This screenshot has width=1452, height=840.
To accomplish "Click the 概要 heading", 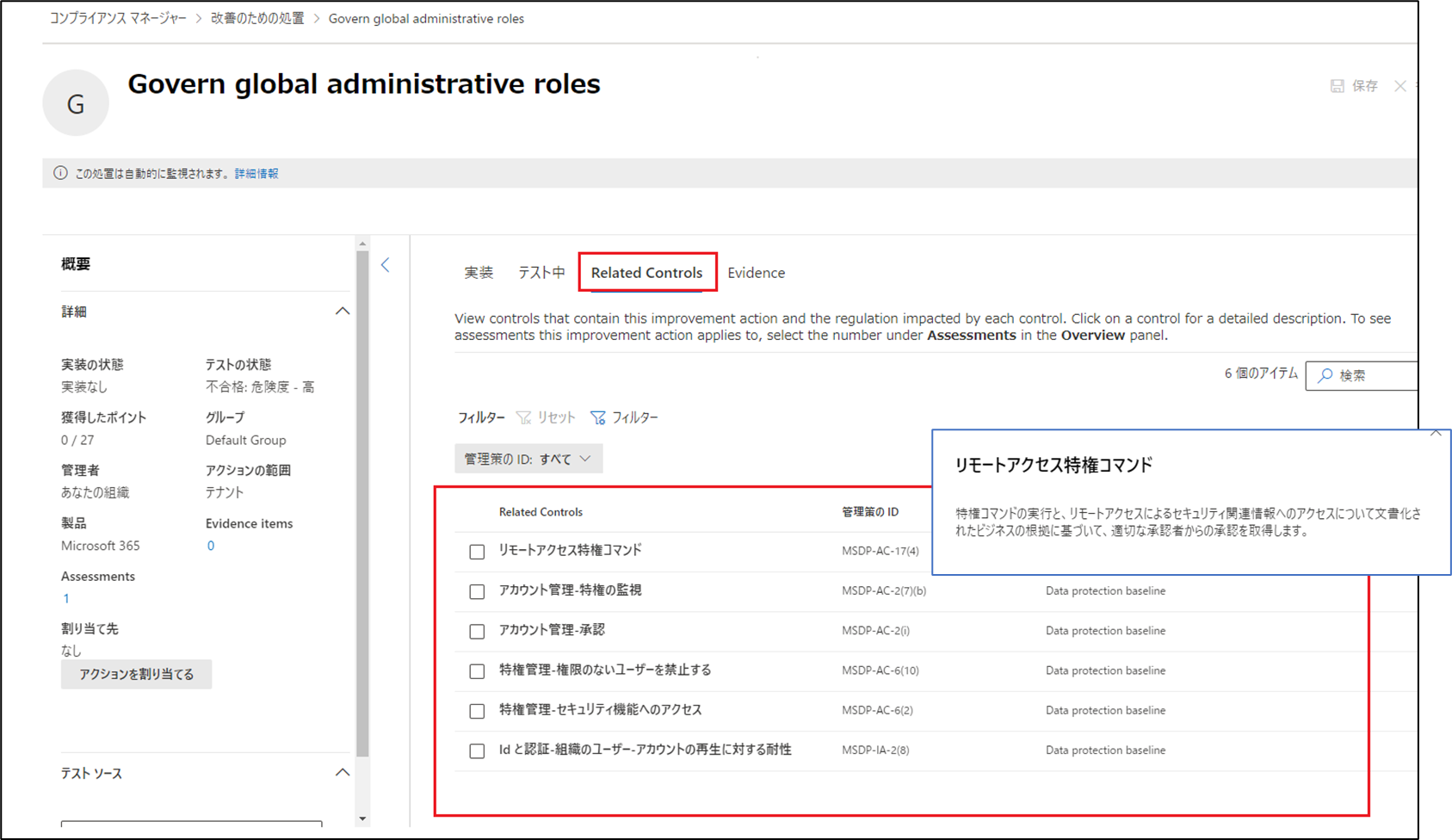I will point(76,264).
